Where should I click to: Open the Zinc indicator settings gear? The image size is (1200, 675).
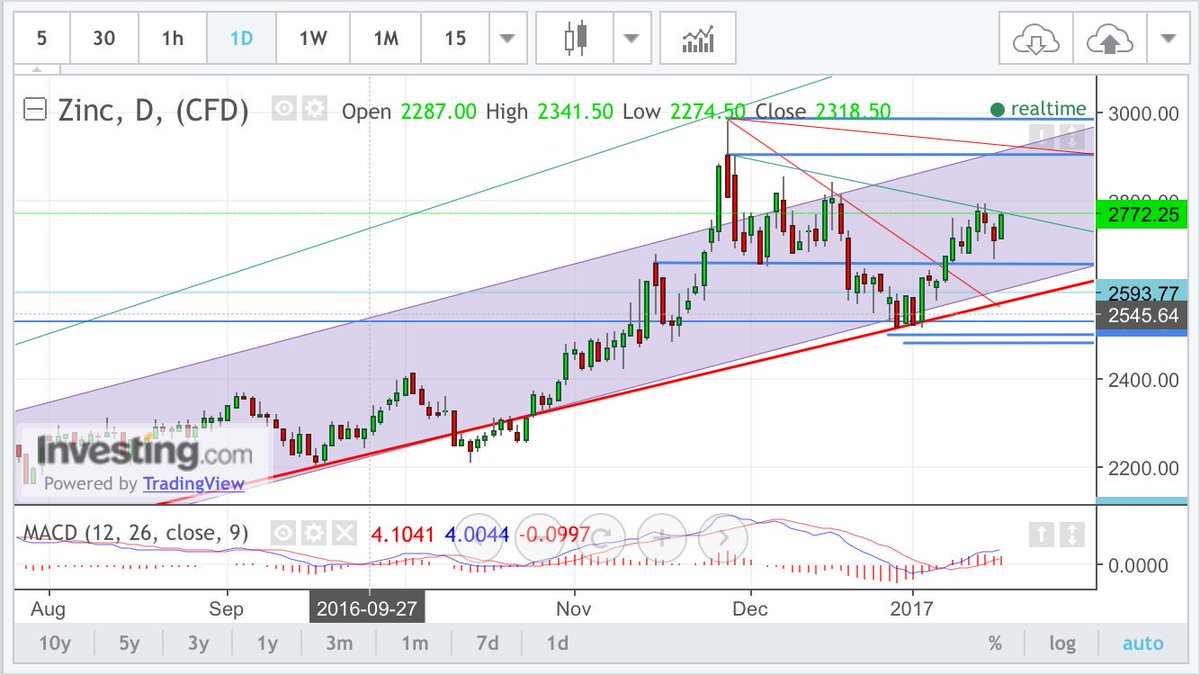click(313, 110)
